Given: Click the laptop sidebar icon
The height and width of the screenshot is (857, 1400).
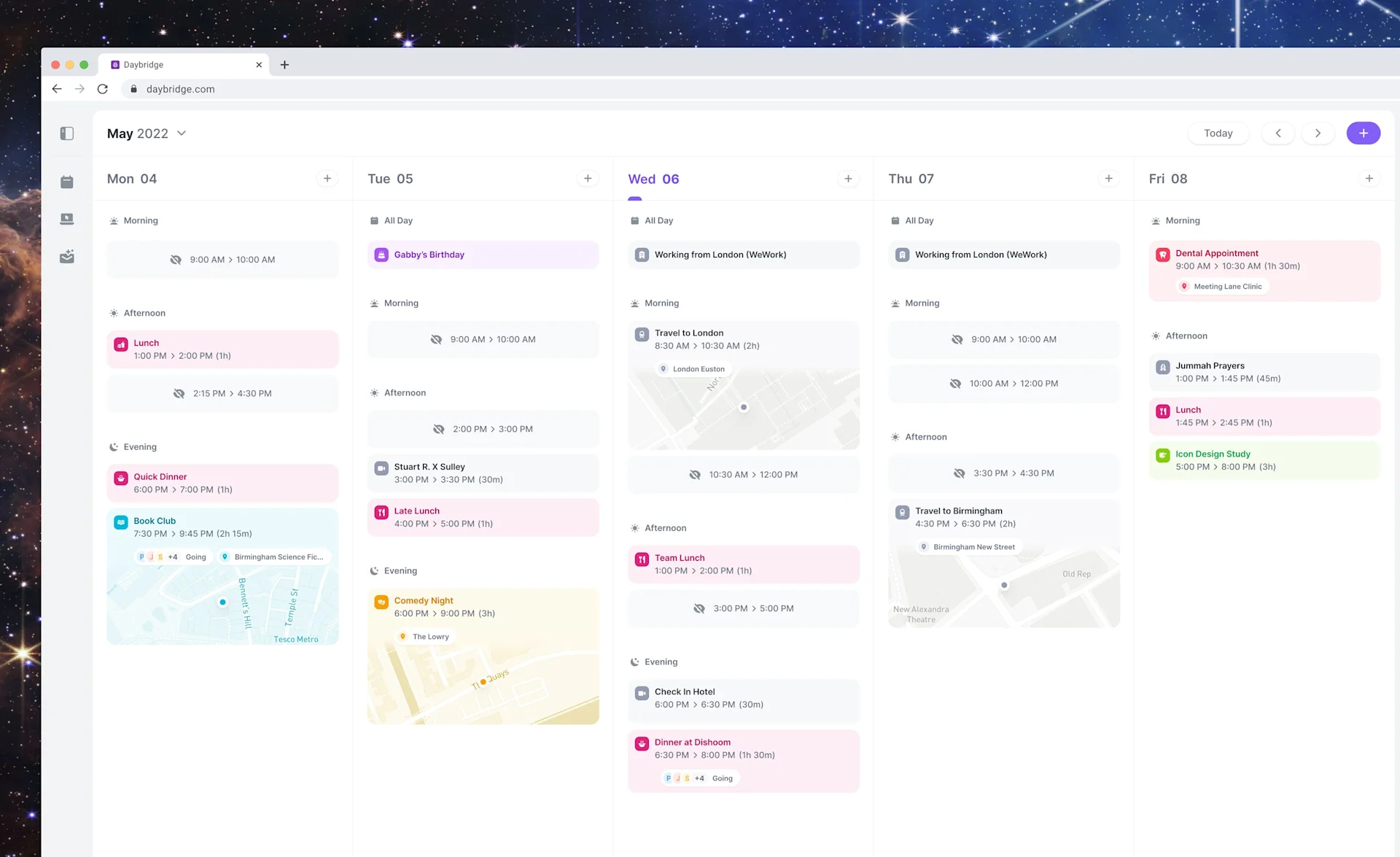Looking at the screenshot, I should pyautogui.click(x=67, y=219).
